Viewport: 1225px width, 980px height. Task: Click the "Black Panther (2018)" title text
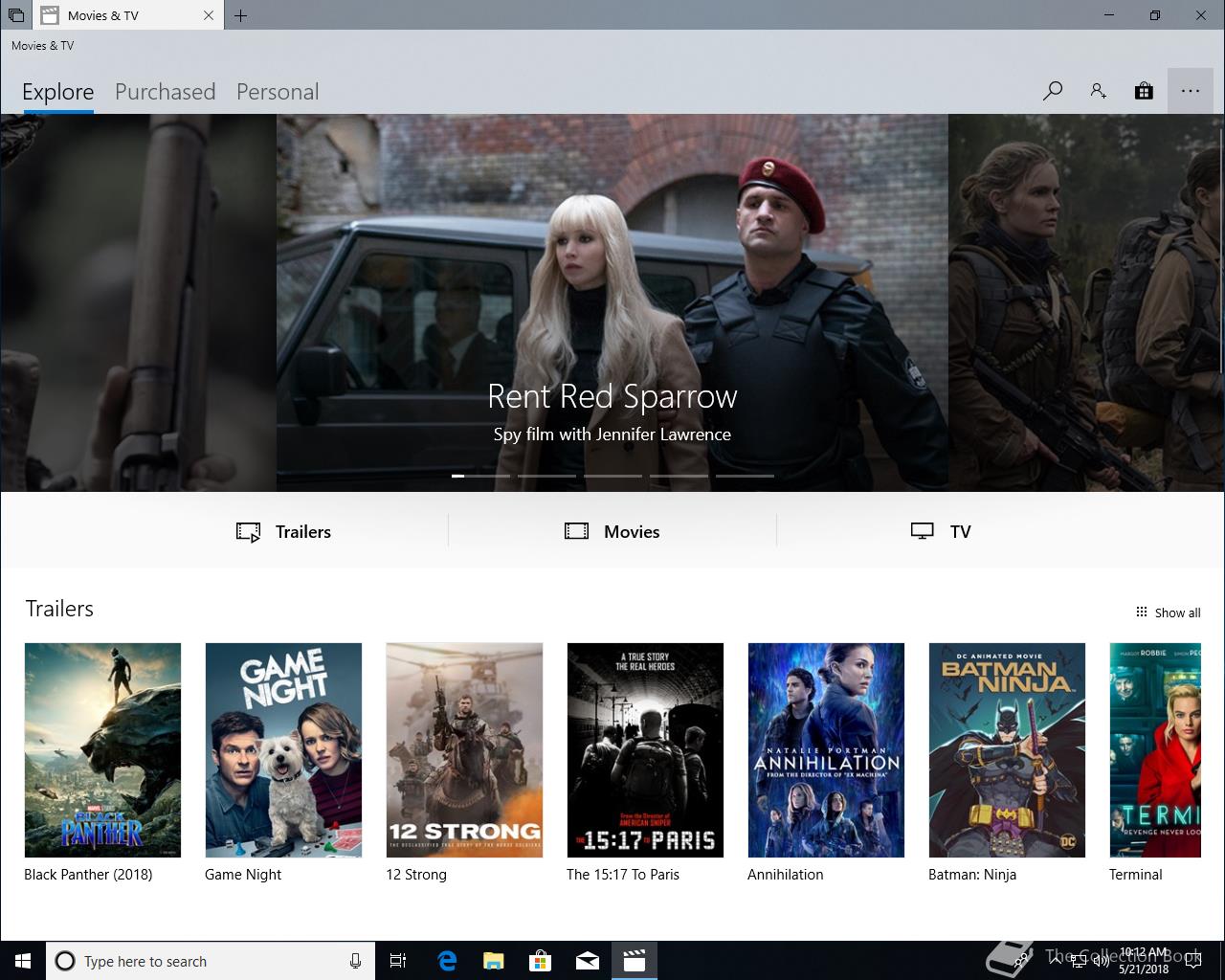[x=88, y=875]
